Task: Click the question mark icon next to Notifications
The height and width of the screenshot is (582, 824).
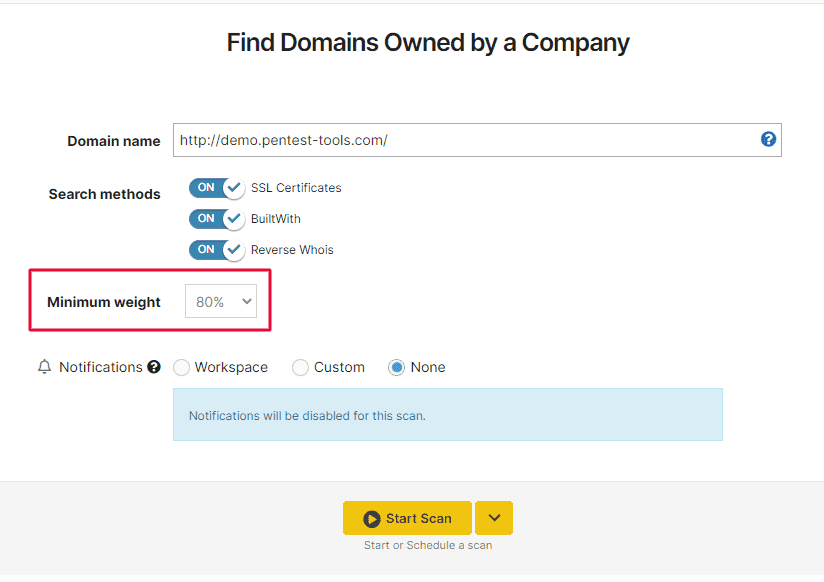Action: [x=152, y=367]
